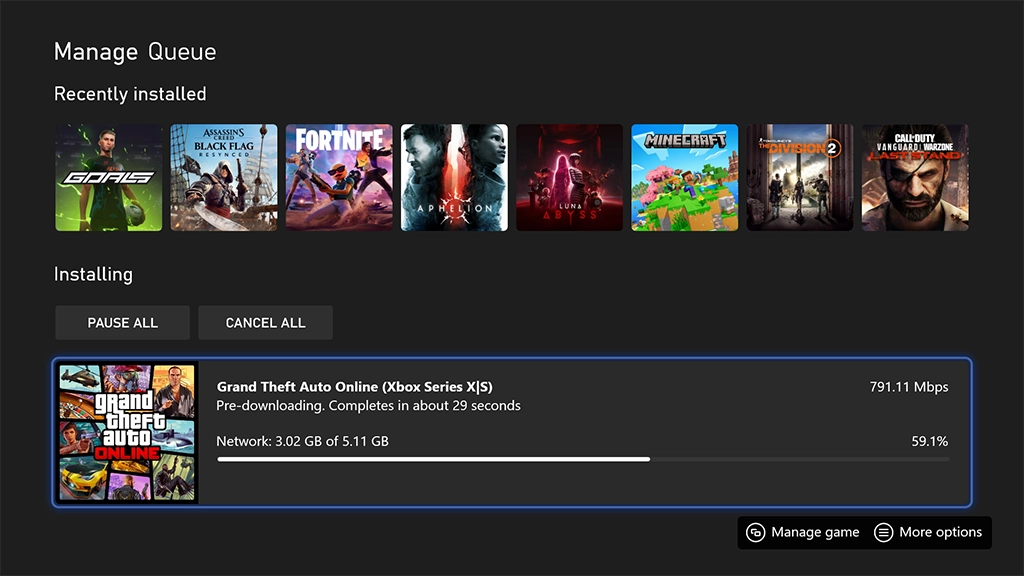Select the Manage game label
The image size is (1024, 576).
815,532
